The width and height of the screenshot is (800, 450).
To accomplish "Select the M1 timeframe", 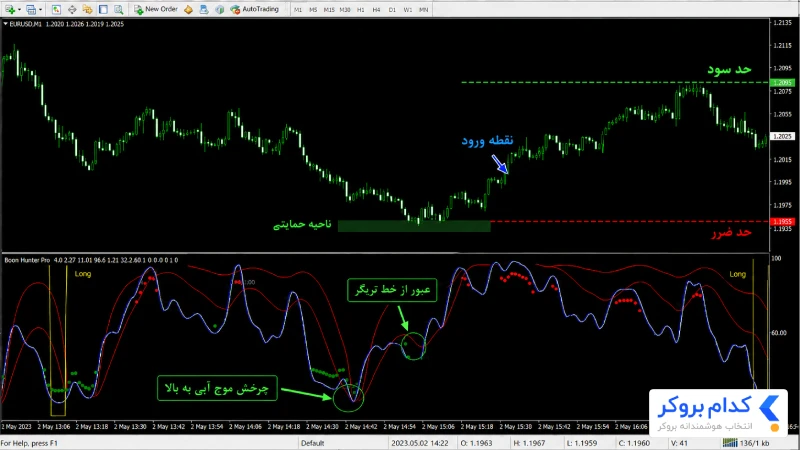I will point(298,10).
